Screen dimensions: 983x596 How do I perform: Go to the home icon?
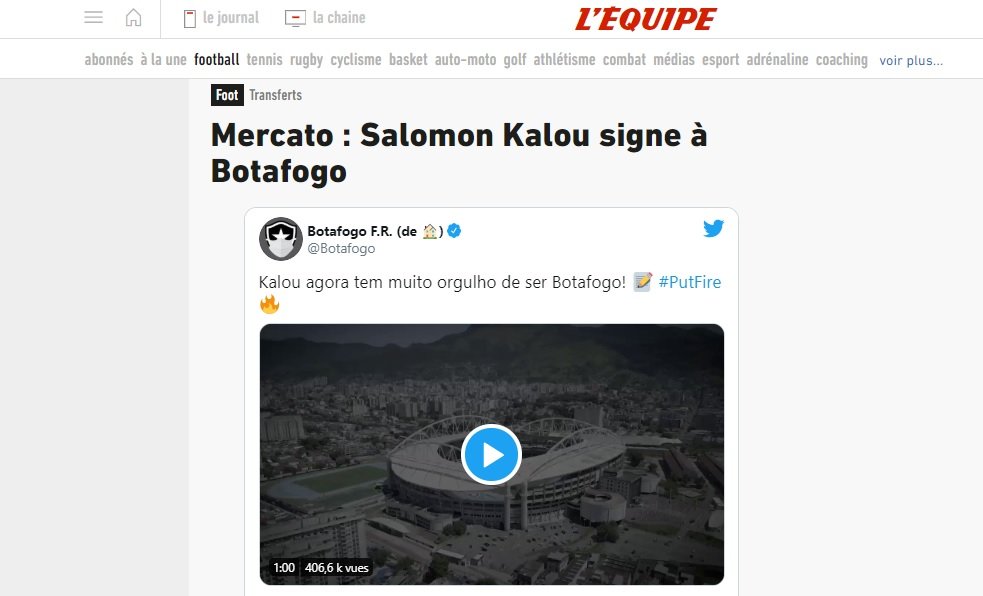pyautogui.click(x=134, y=18)
